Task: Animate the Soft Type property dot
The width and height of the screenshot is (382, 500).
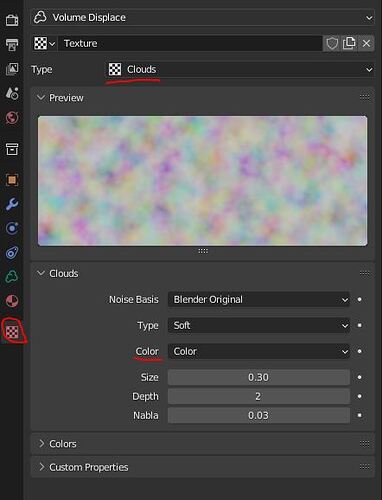Action: pyautogui.click(x=360, y=325)
